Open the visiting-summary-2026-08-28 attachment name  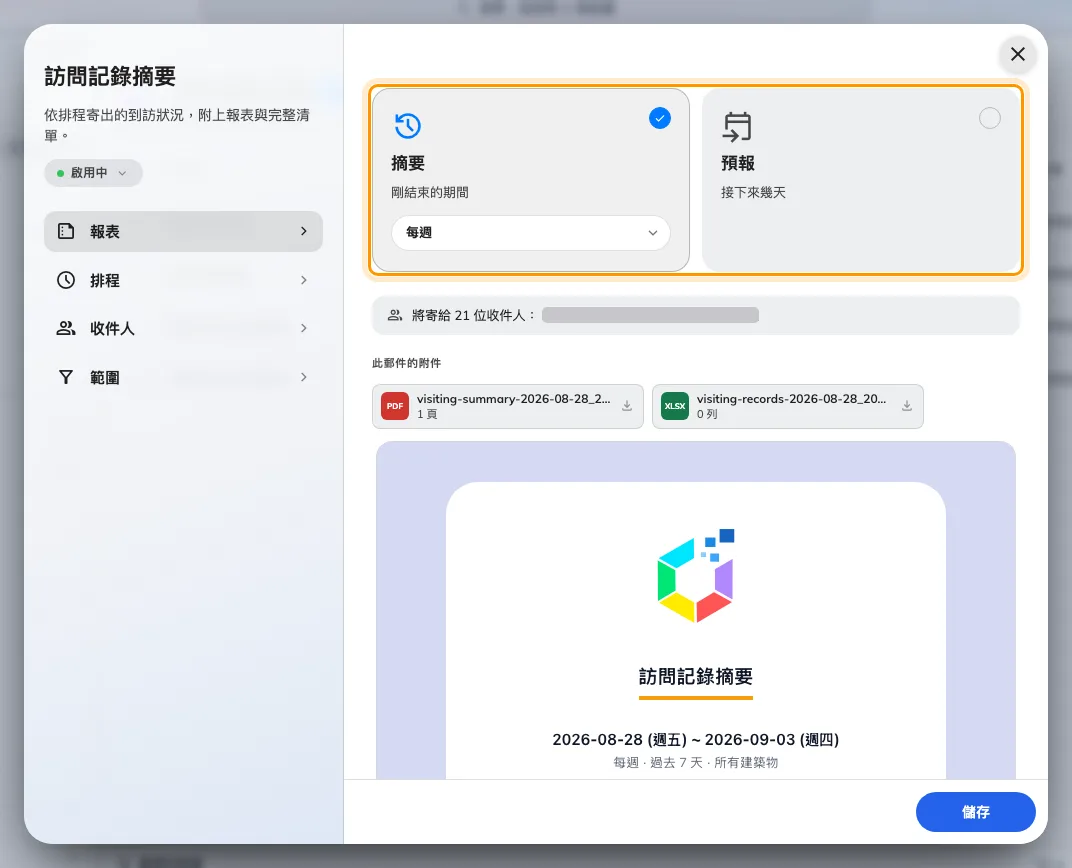tap(513, 399)
